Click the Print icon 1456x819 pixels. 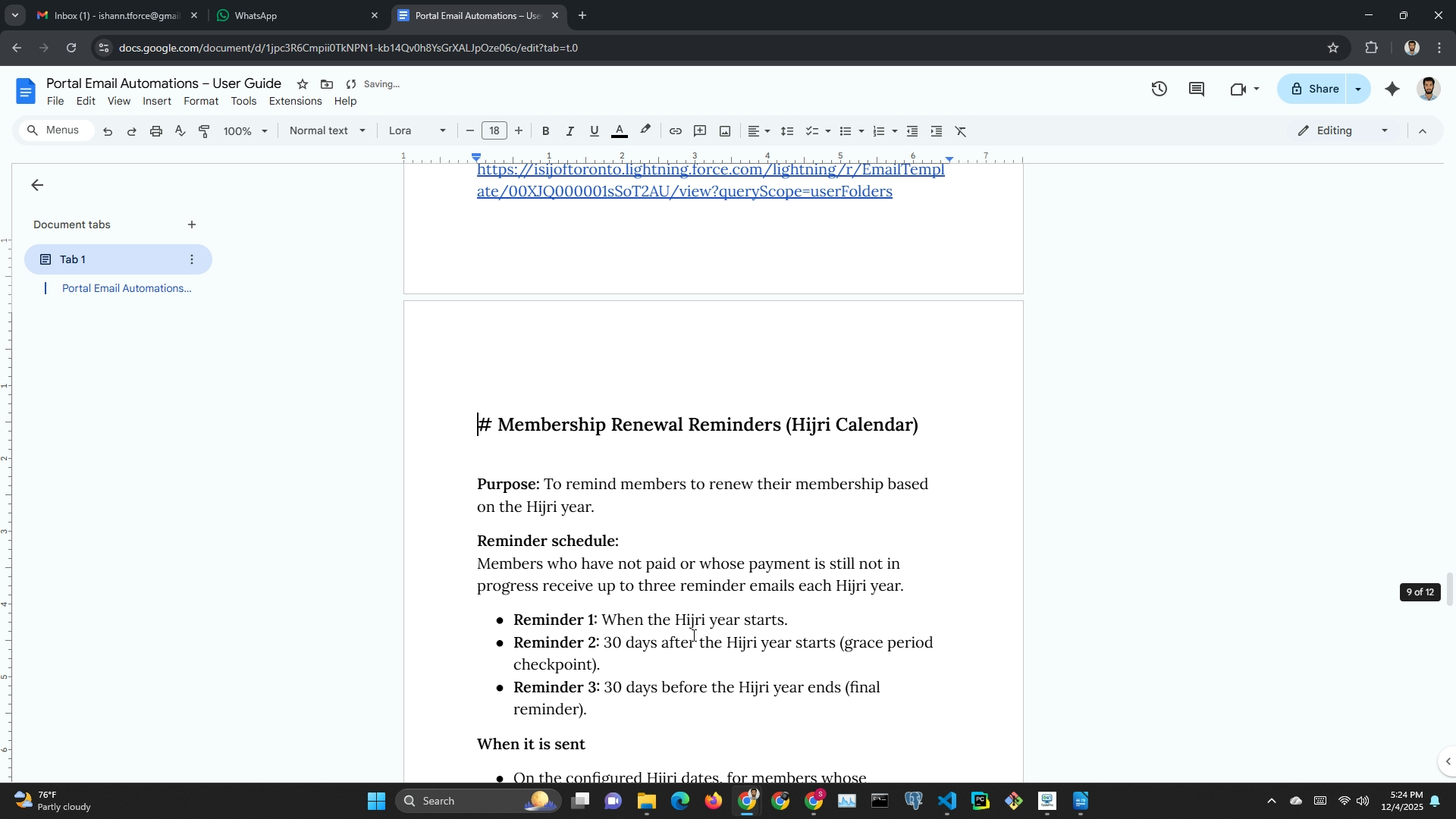coord(156,131)
